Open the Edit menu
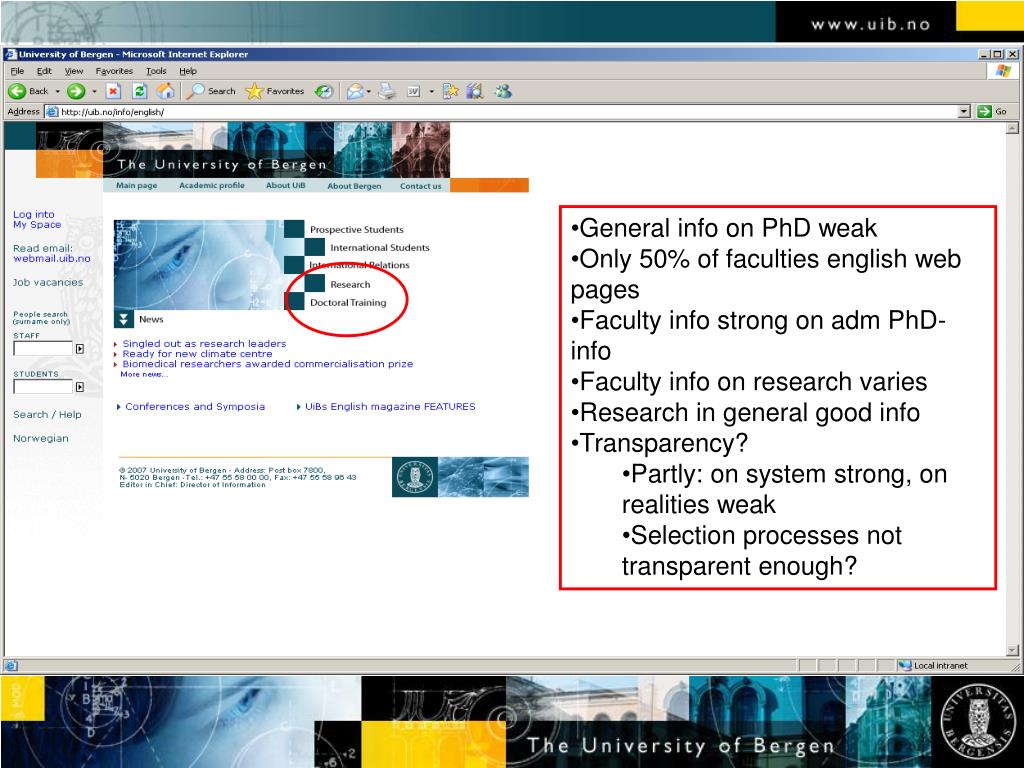Viewport: 1024px width, 768px height. pos(44,71)
